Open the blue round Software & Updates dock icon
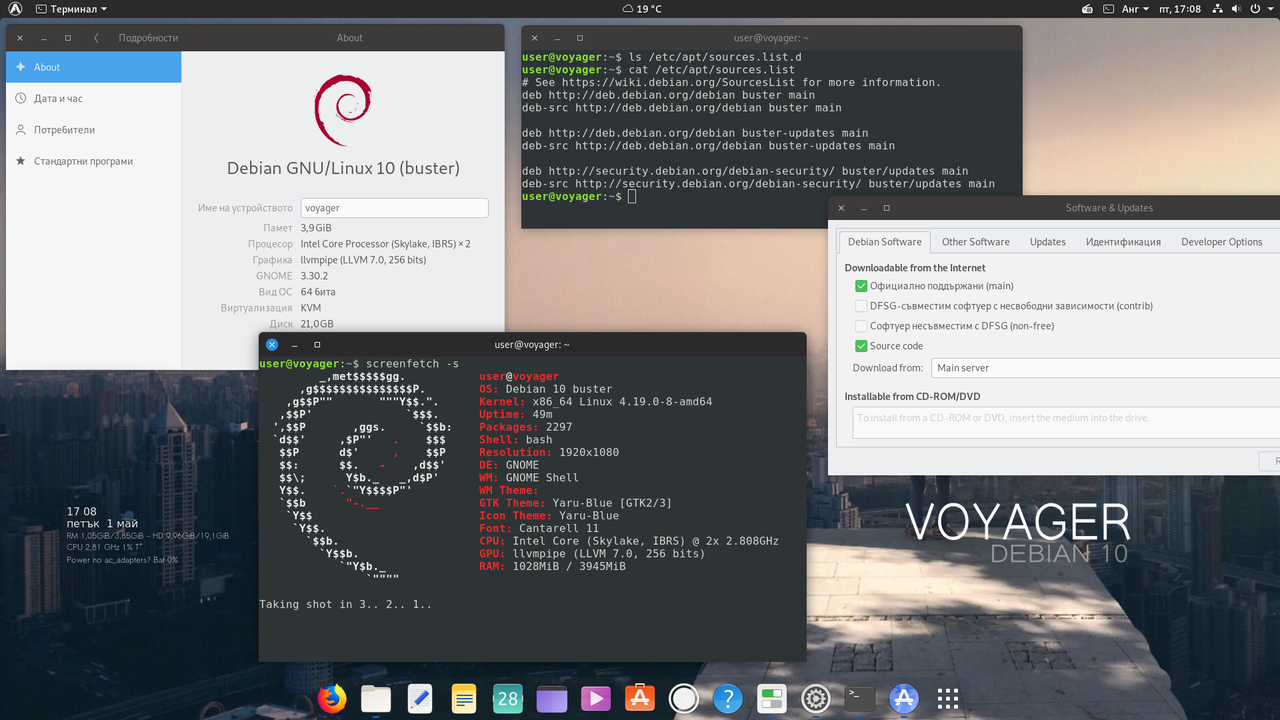 point(904,698)
